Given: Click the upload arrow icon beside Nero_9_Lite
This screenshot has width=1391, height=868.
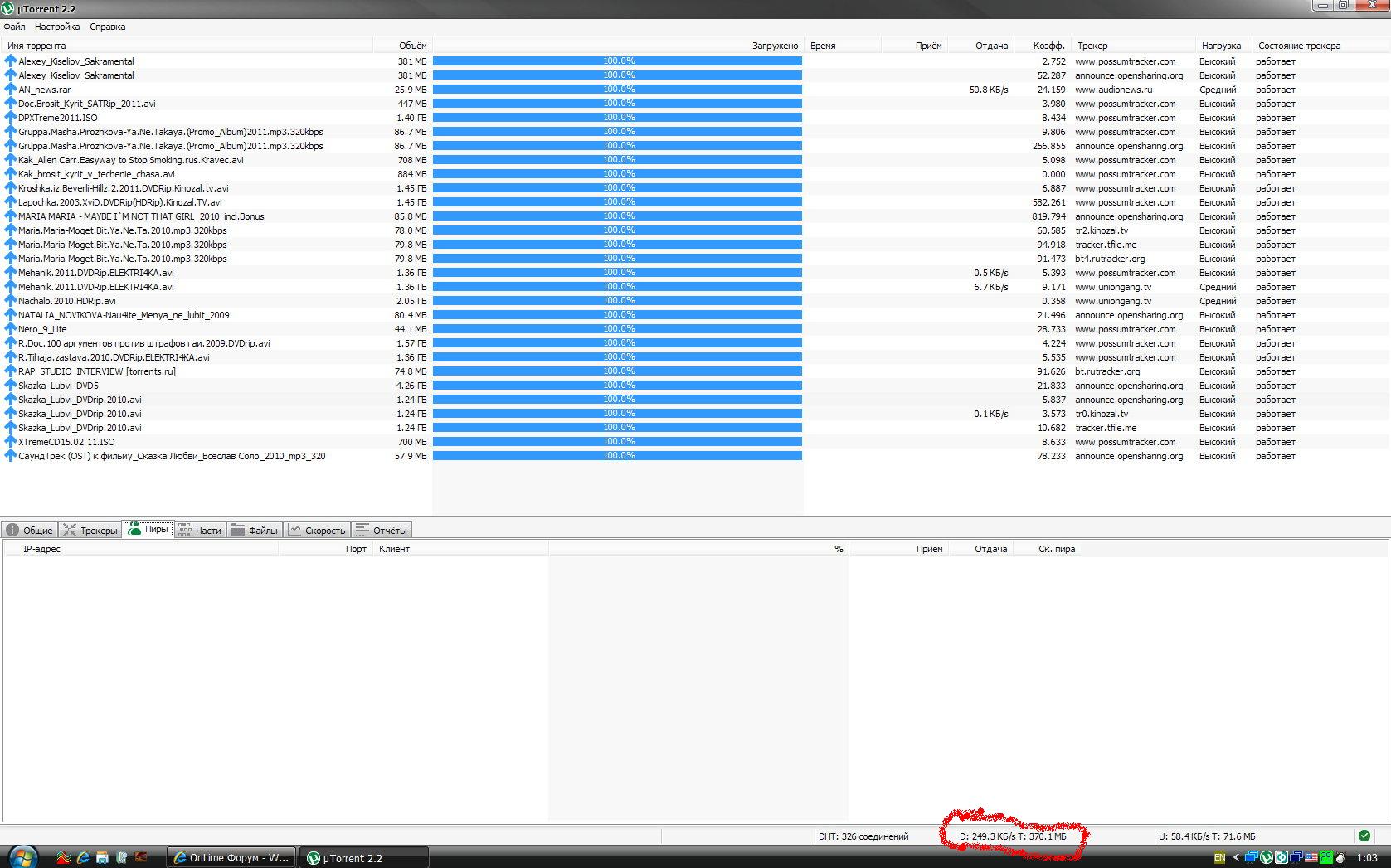Looking at the screenshot, I should pyautogui.click(x=11, y=329).
